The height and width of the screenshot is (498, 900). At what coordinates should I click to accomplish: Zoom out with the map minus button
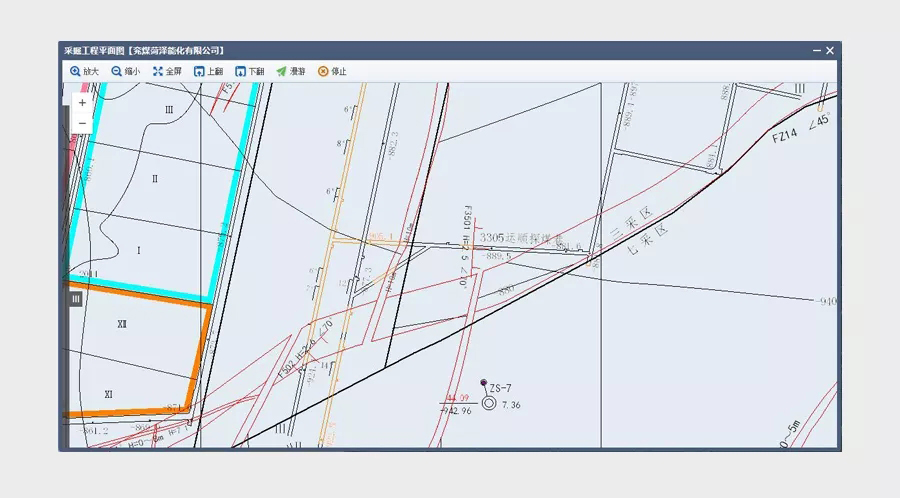(82, 123)
